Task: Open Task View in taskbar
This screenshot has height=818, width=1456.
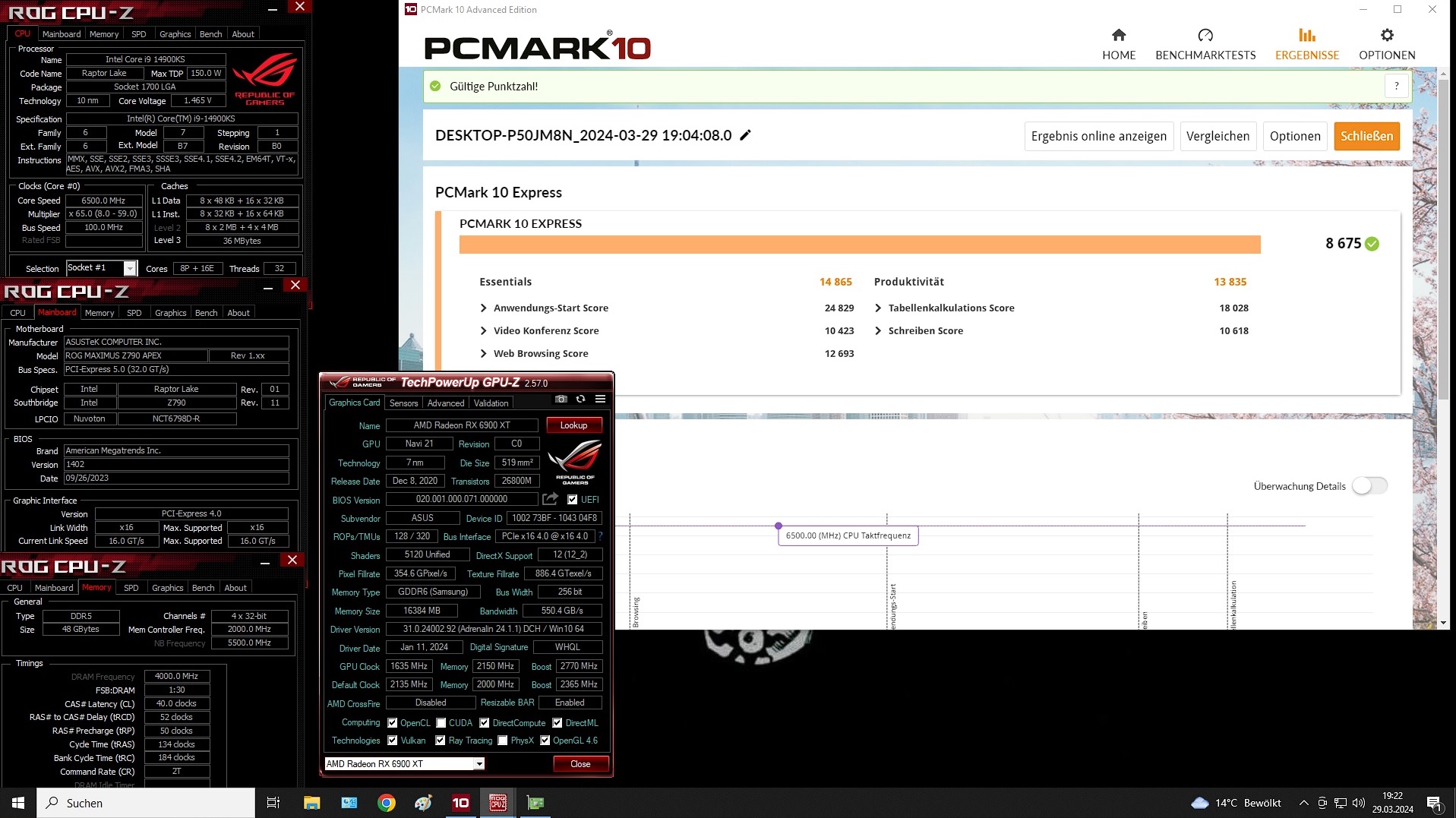Action: (x=273, y=803)
